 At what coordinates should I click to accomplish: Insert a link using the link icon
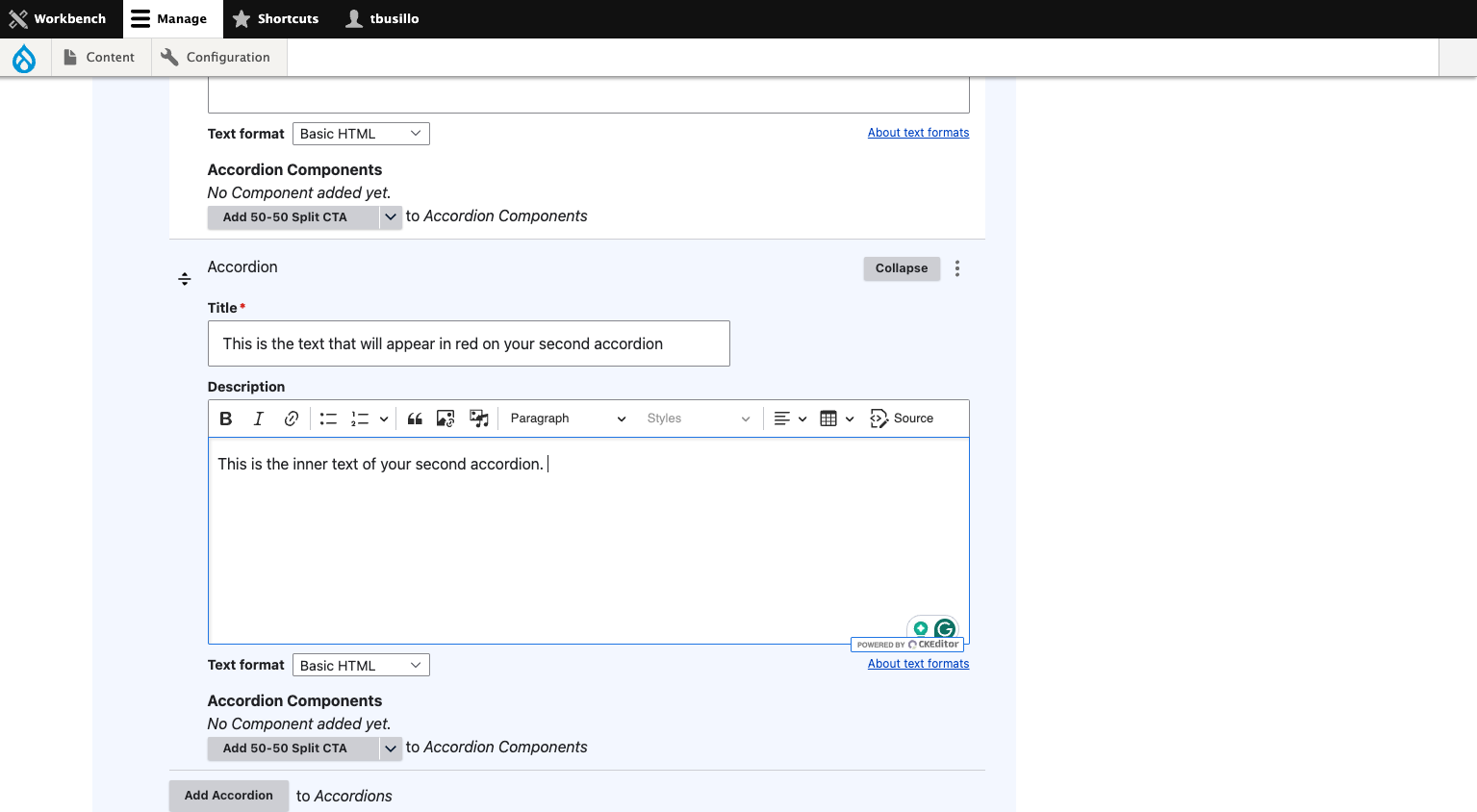[x=291, y=419]
